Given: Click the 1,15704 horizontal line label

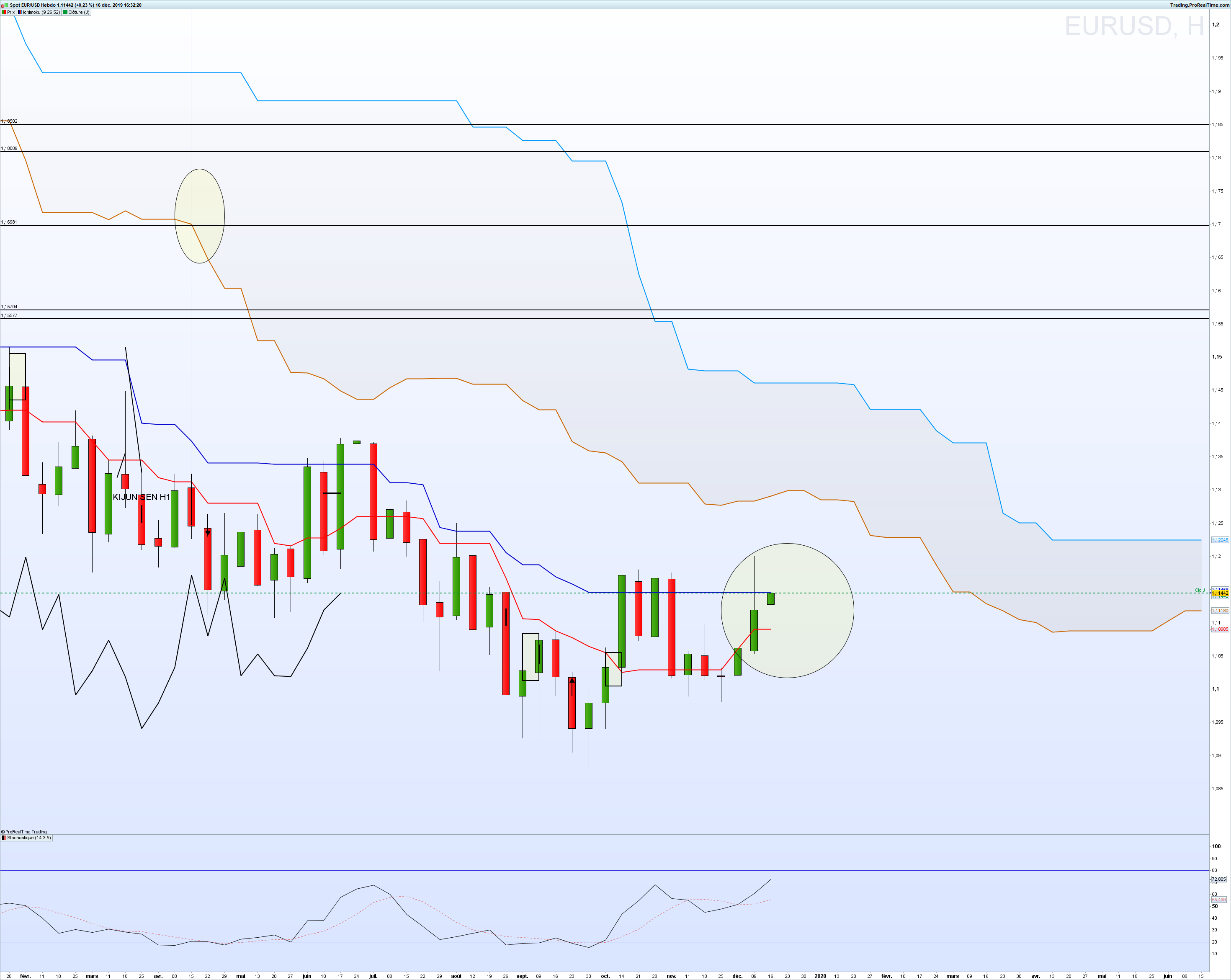Looking at the screenshot, I should pyautogui.click(x=9, y=307).
